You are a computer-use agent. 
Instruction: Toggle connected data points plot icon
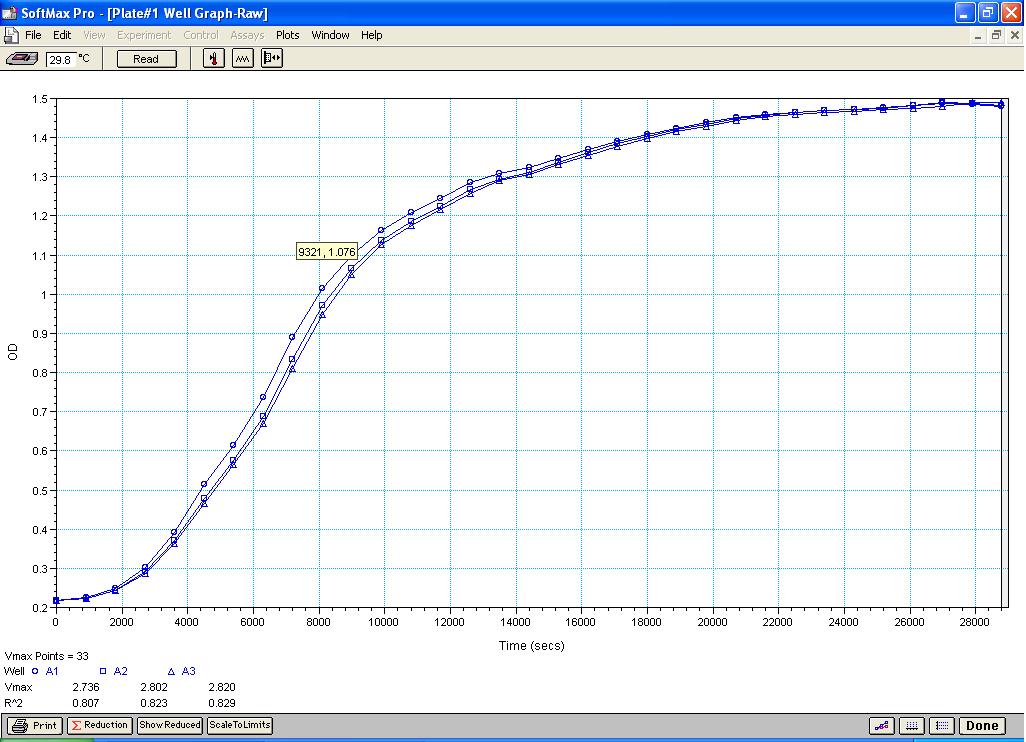[882, 726]
